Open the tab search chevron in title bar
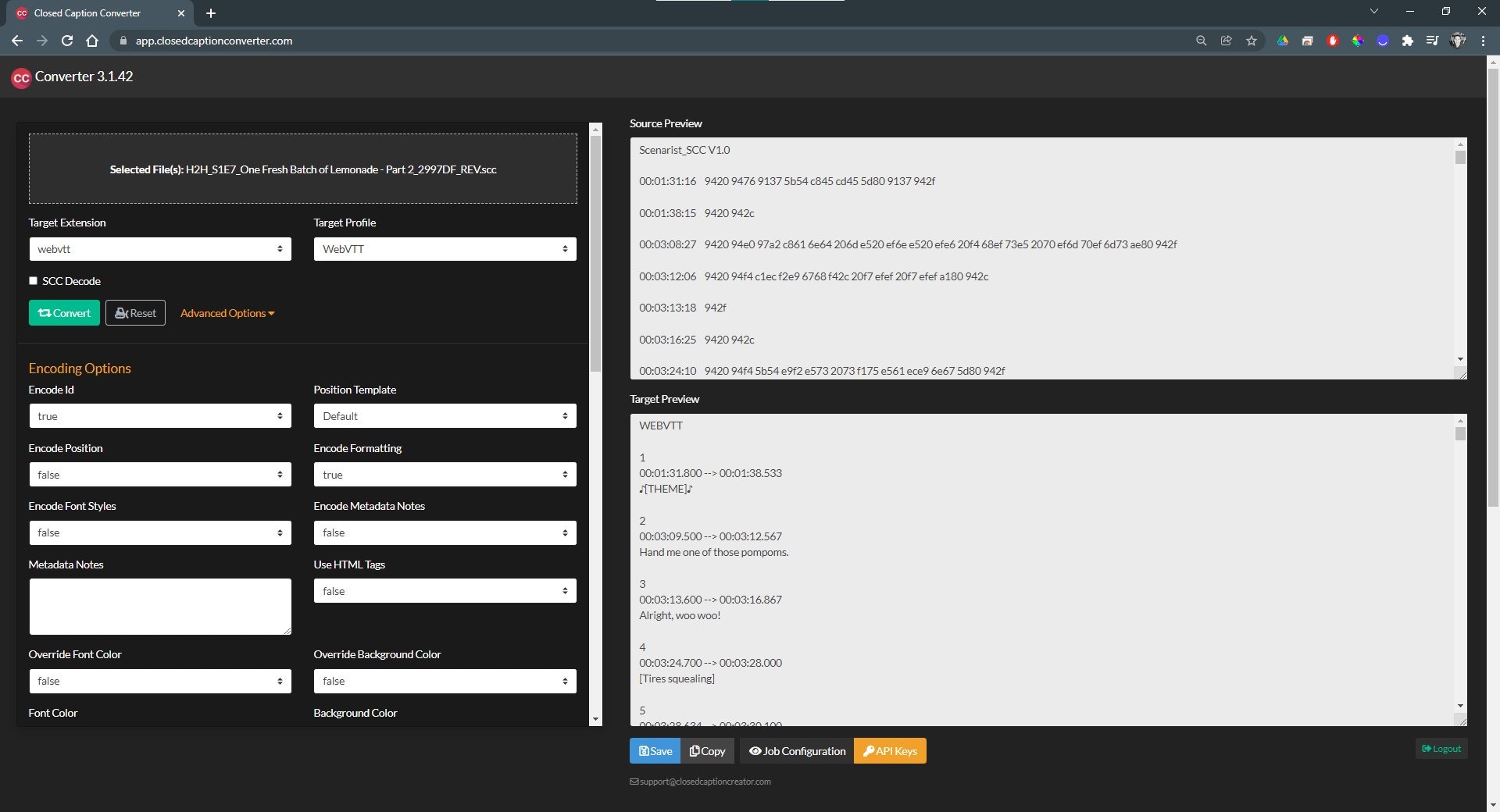1500x812 pixels. click(x=1374, y=11)
